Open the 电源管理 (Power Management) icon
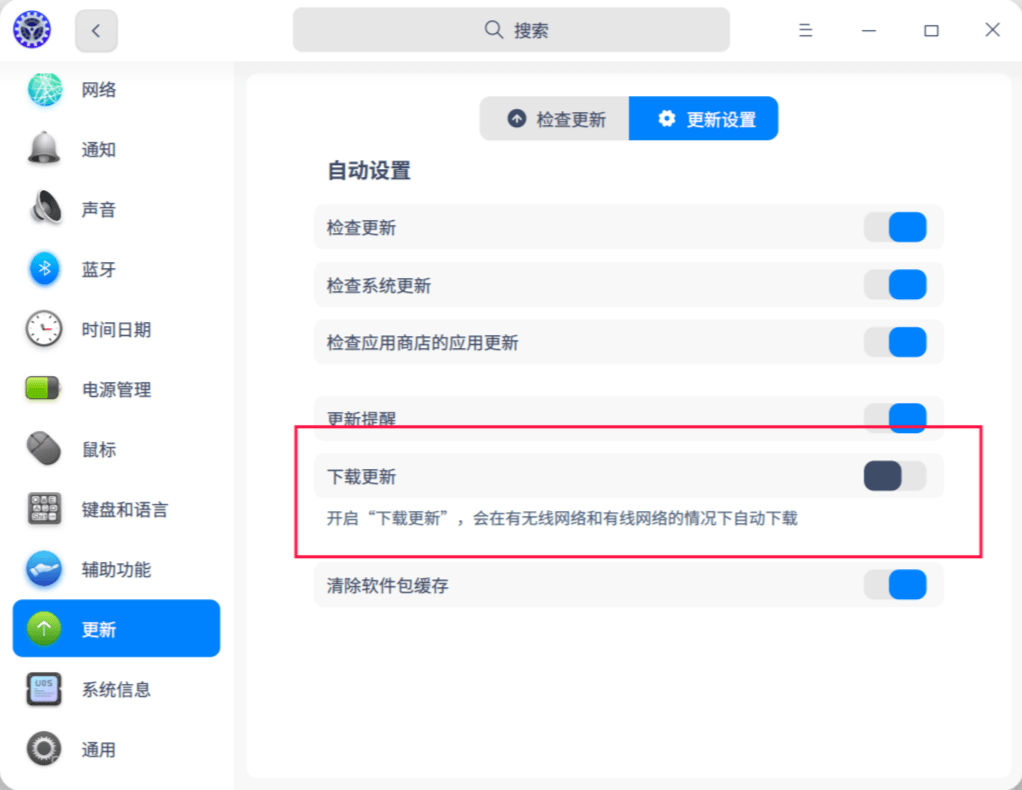 point(44,389)
